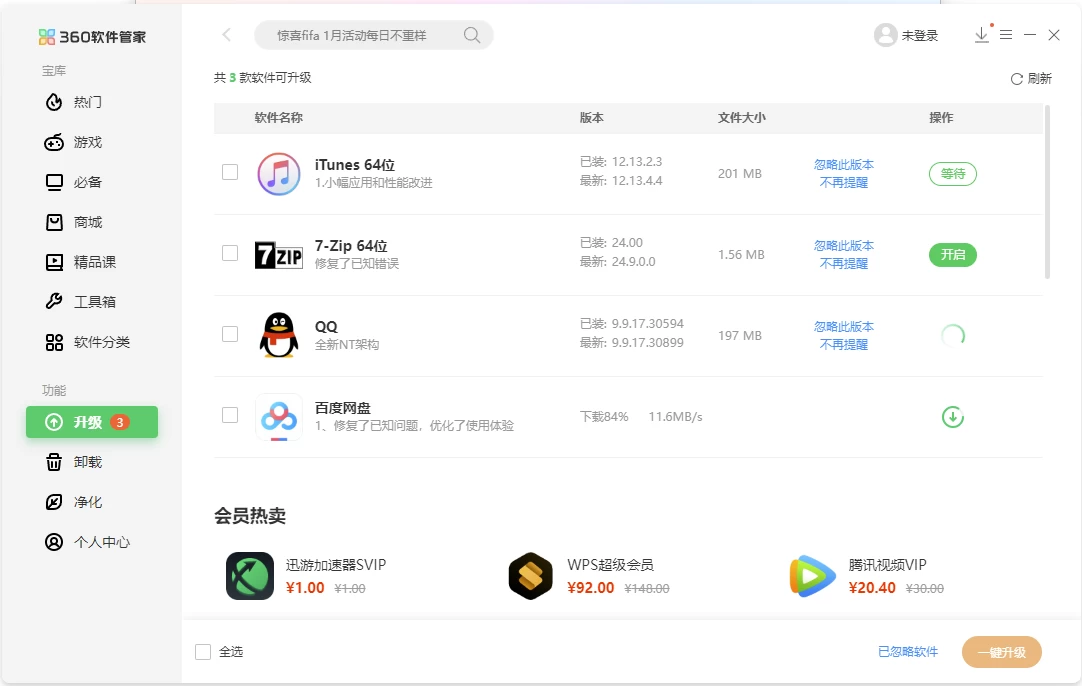1082x686 pixels.
Task: Open the hamburger main menu
Action: click(1006, 35)
